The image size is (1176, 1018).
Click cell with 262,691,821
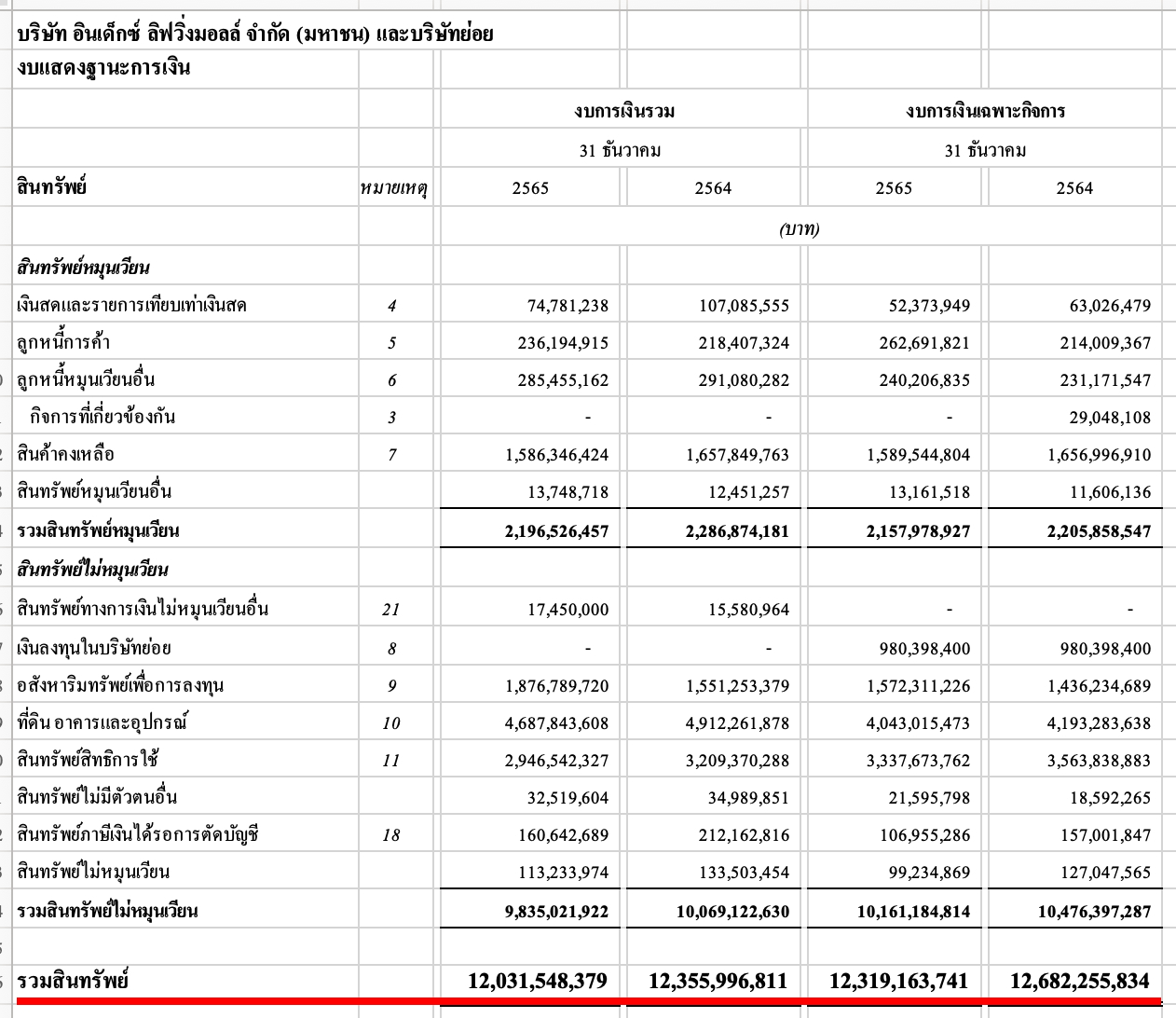click(924, 343)
